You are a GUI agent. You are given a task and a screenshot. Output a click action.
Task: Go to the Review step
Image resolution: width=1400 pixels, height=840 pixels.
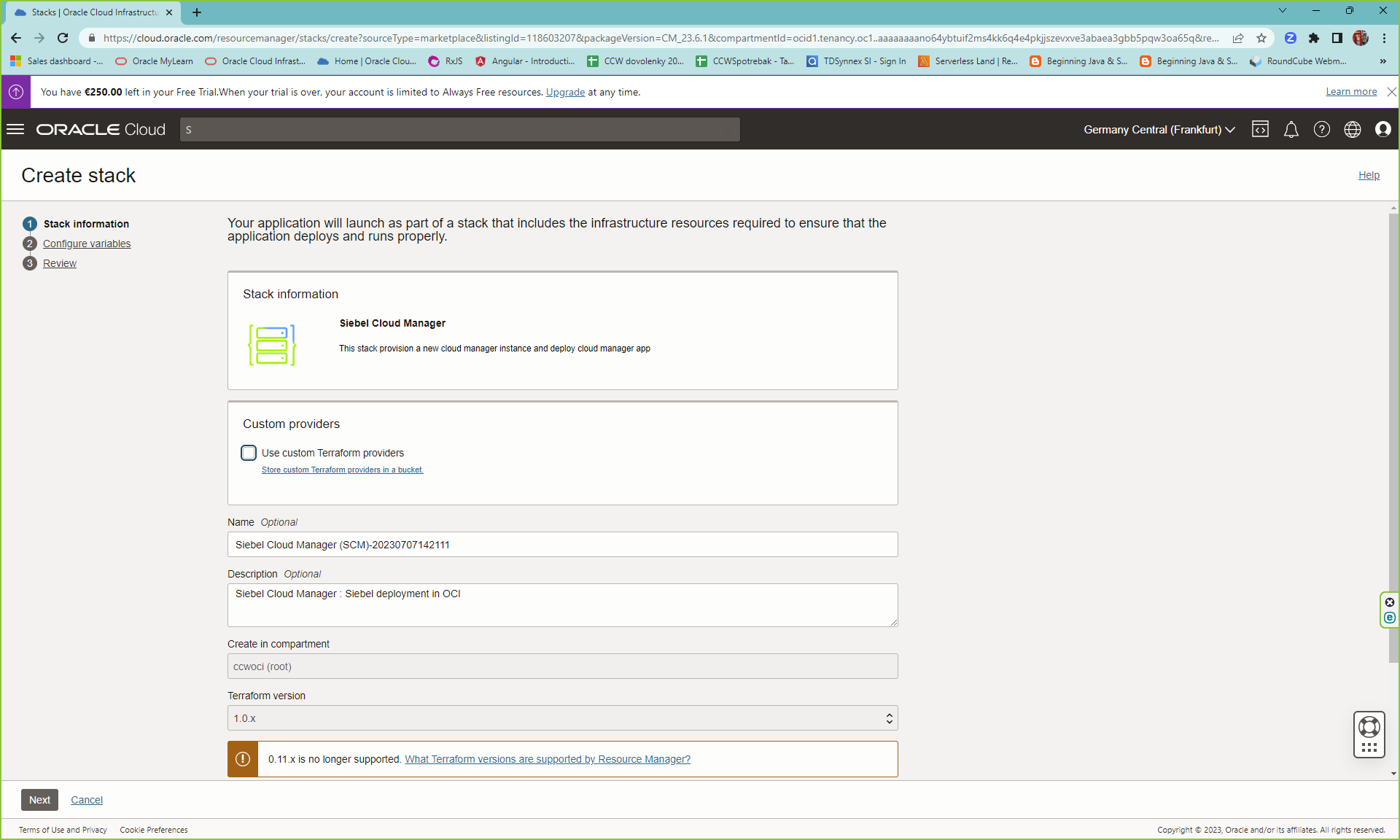(60, 263)
